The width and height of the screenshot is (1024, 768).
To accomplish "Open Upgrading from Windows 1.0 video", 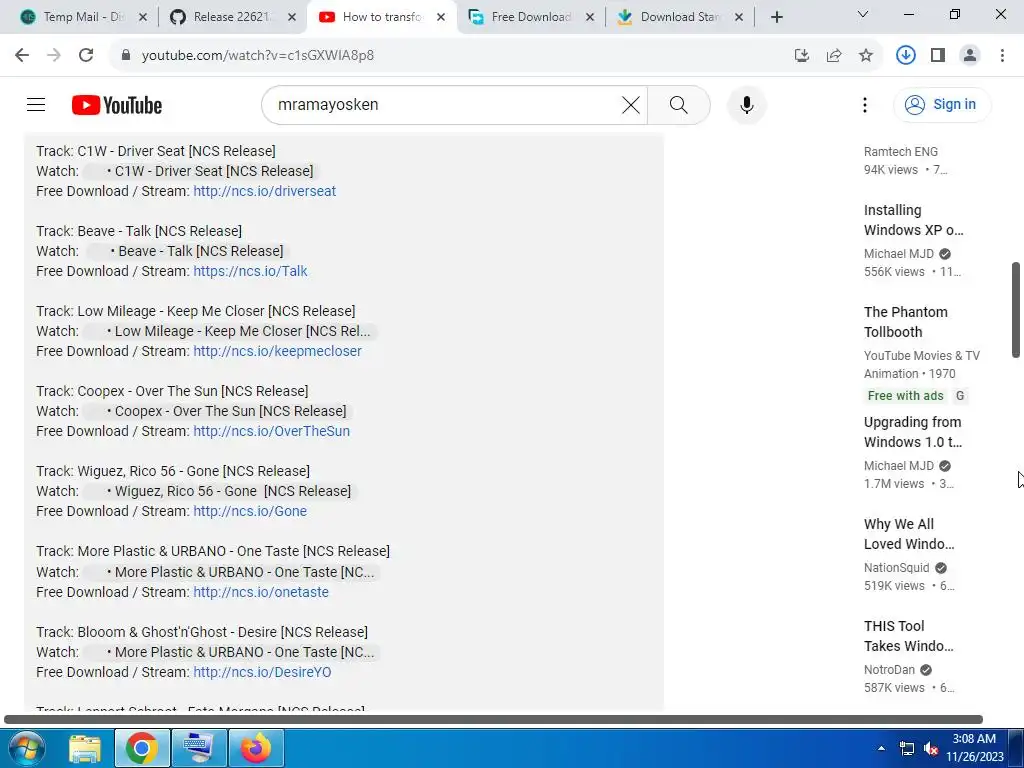I will 912,432.
